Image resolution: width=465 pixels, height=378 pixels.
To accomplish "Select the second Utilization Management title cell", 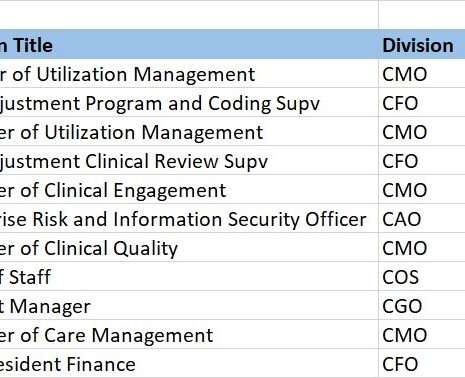I will pos(189,131).
